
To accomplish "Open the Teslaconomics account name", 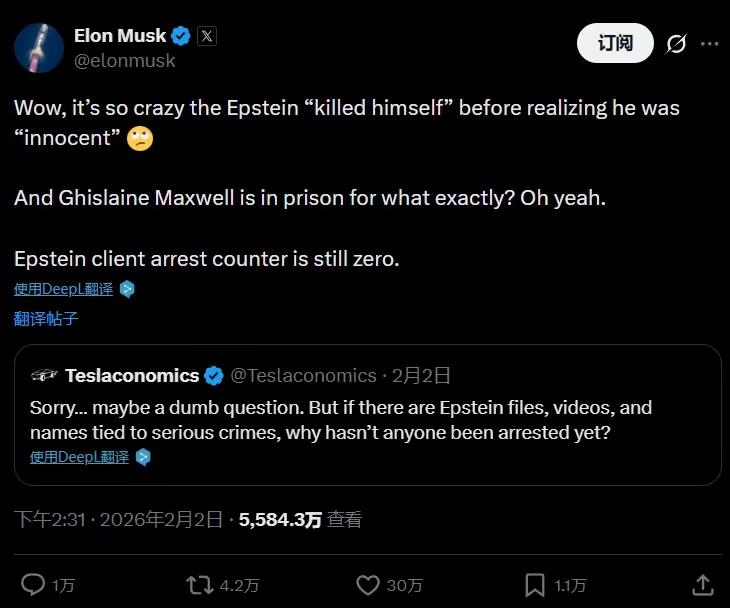I will [132, 376].
